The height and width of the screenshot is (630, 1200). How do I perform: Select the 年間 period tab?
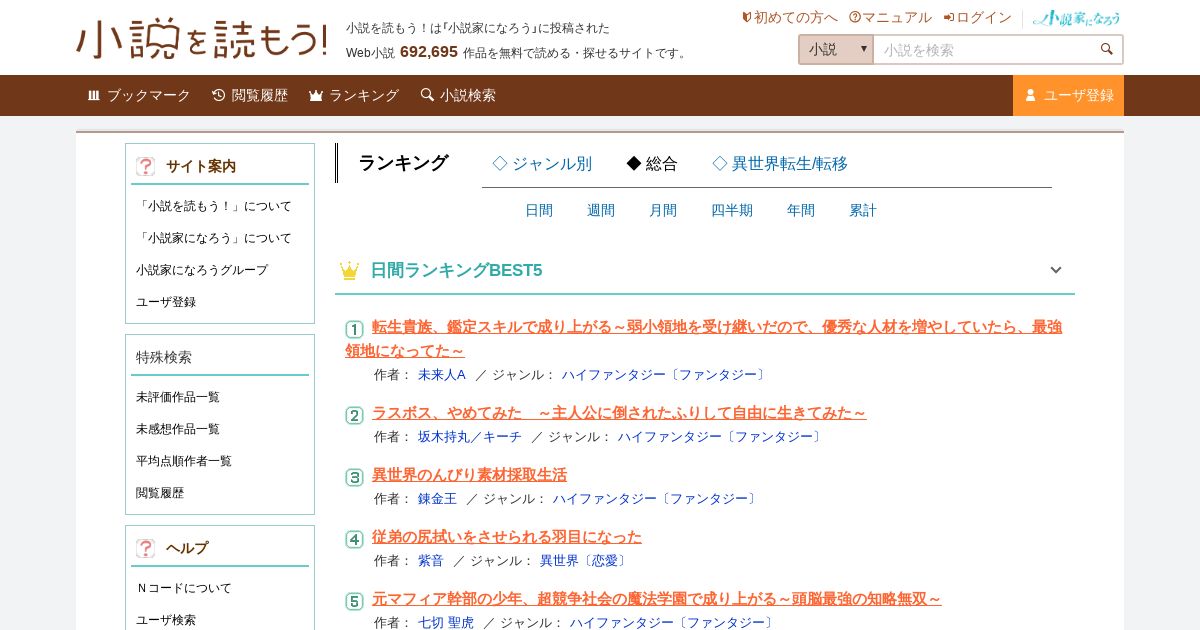pyautogui.click(x=801, y=210)
